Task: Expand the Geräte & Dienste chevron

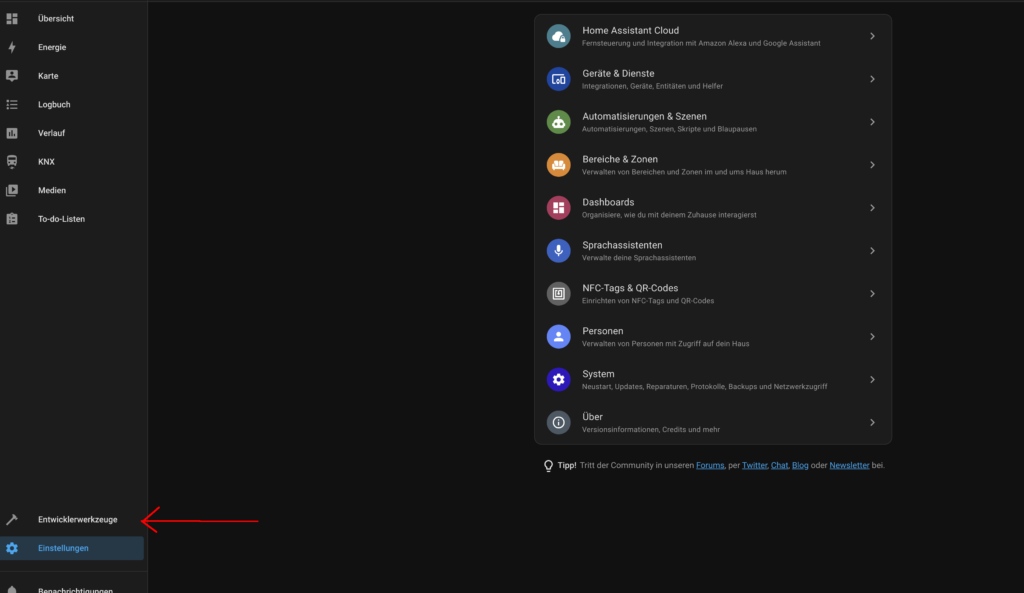Action: 872,79
